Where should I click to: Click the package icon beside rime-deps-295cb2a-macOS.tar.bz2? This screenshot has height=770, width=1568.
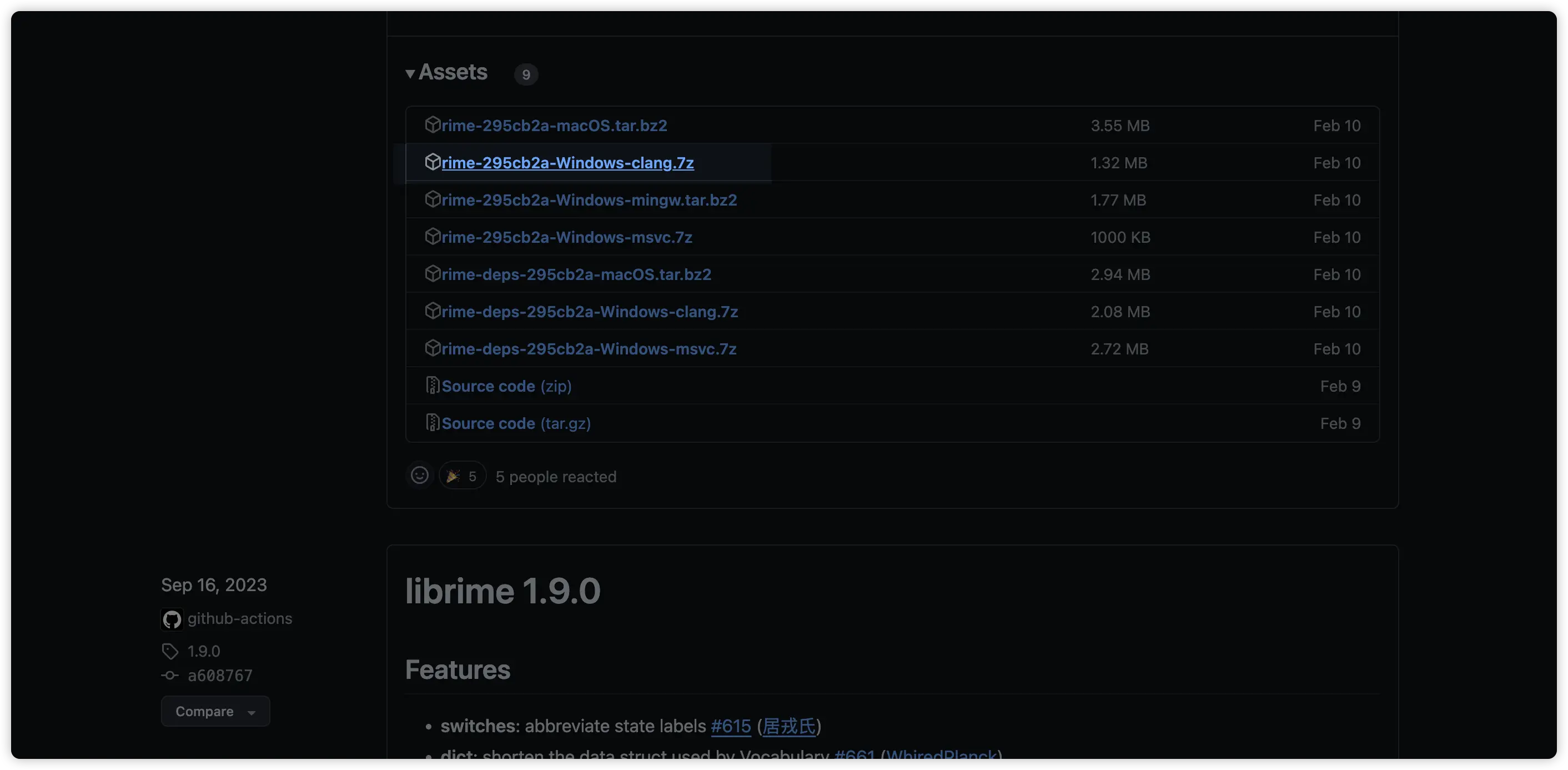[x=432, y=273]
